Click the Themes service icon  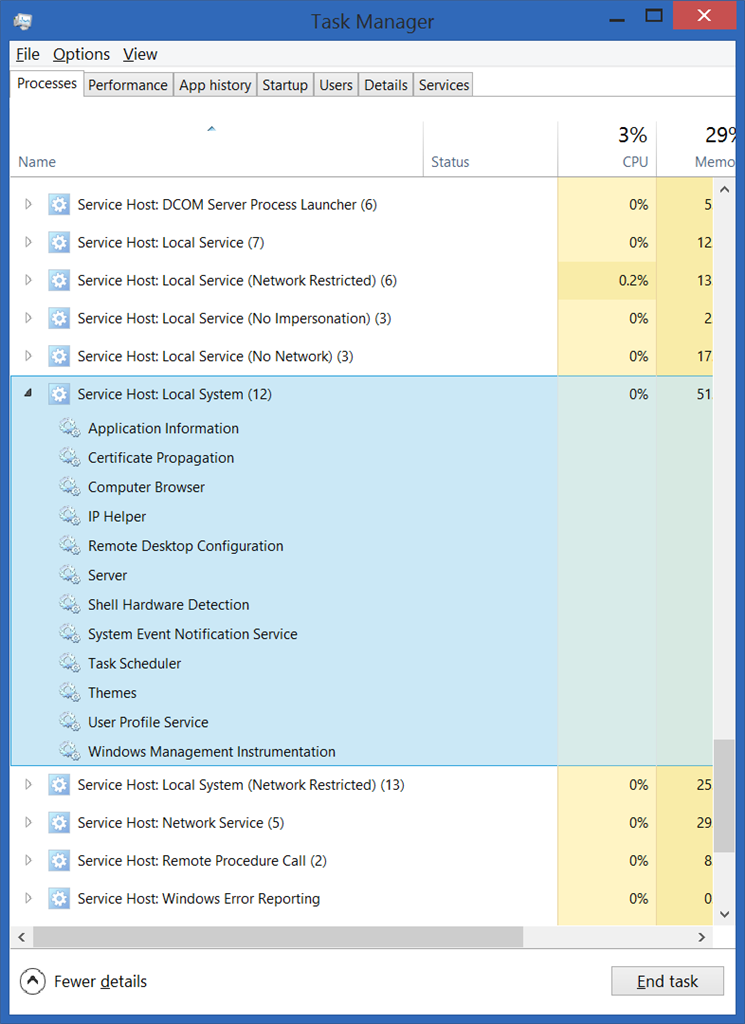tap(69, 692)
